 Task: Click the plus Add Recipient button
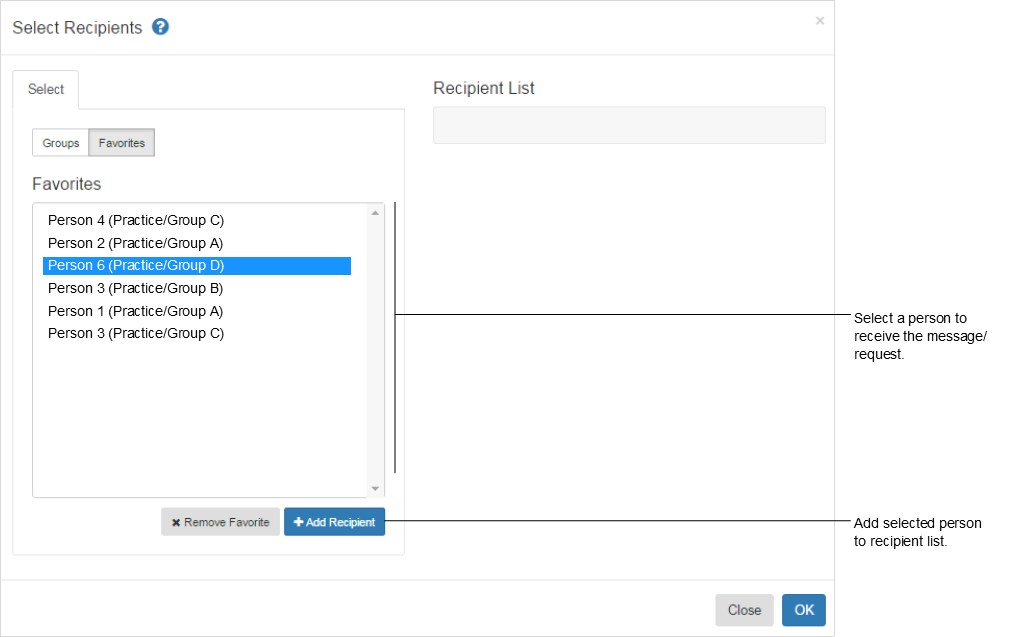click(x=334, y=522)
